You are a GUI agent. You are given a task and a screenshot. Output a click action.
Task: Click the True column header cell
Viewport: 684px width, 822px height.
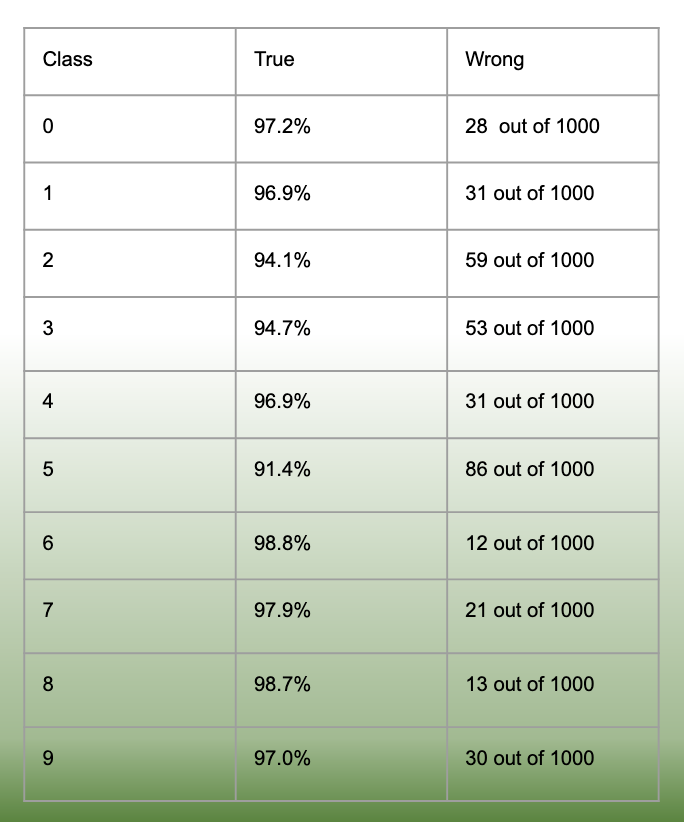pos(274,60)
